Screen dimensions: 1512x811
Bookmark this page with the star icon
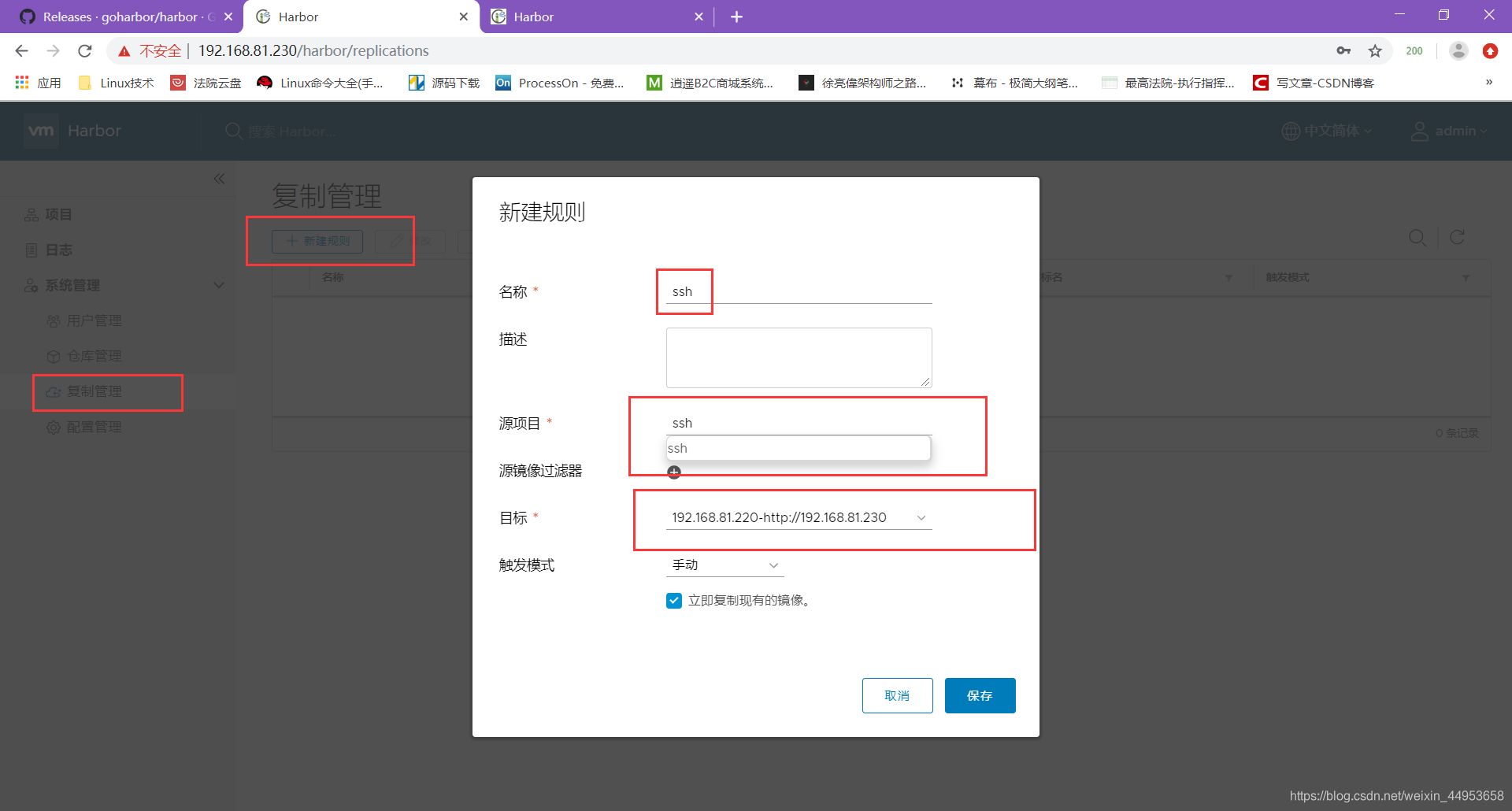(1375, 51)
